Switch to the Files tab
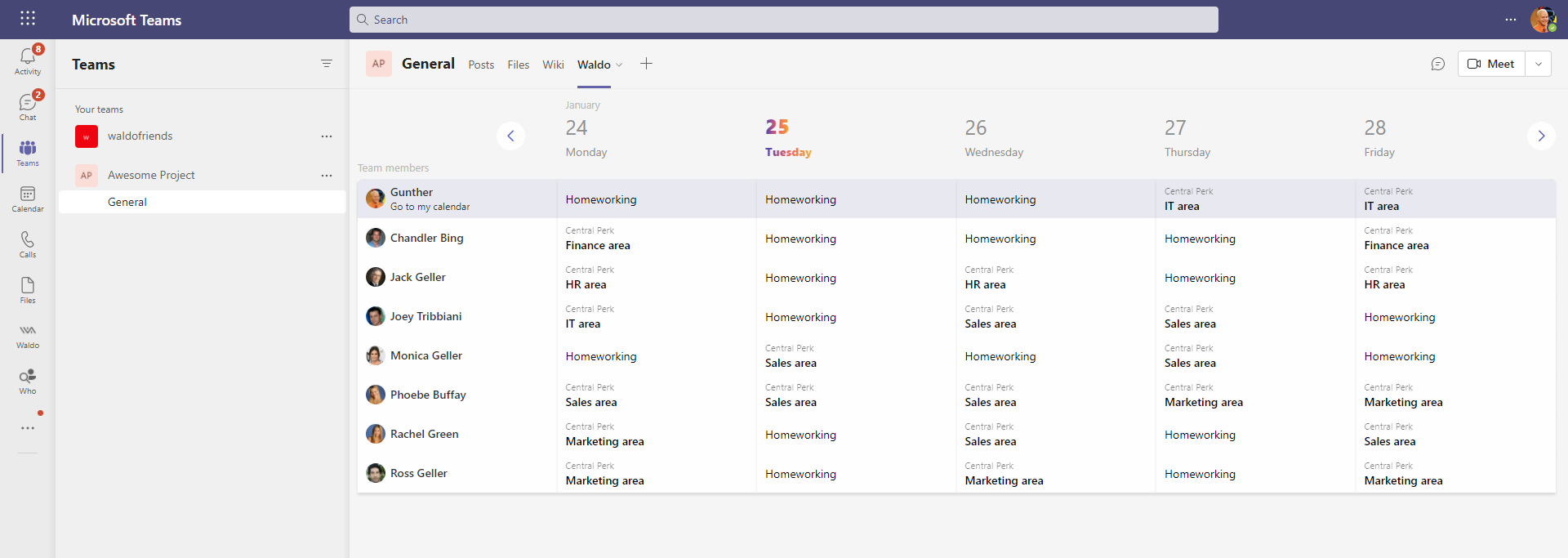1568x558 pixels. (519, 65)
